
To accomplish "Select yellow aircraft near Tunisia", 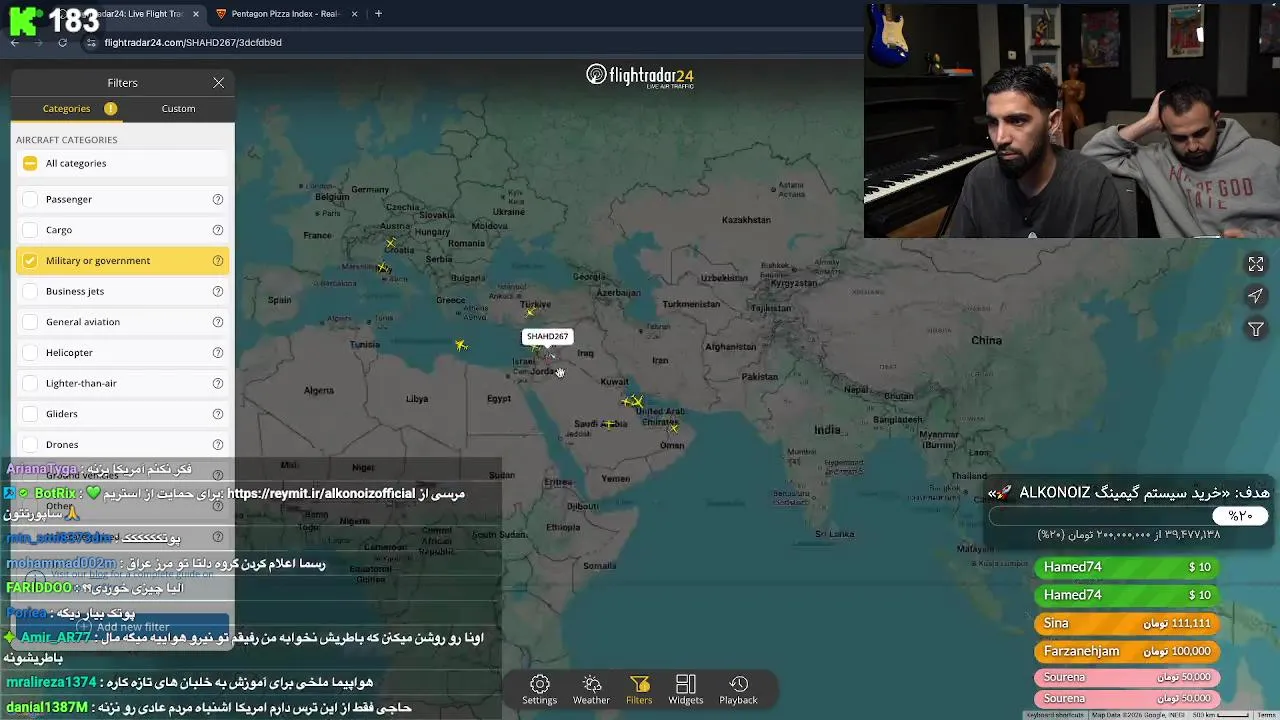I will click(461, 345).
